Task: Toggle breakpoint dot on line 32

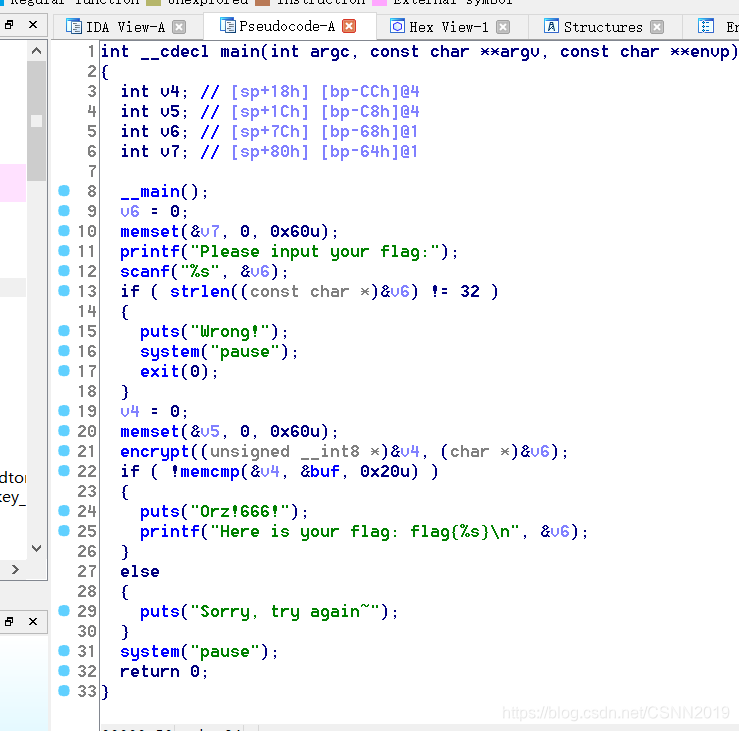Action: point(64,671)
